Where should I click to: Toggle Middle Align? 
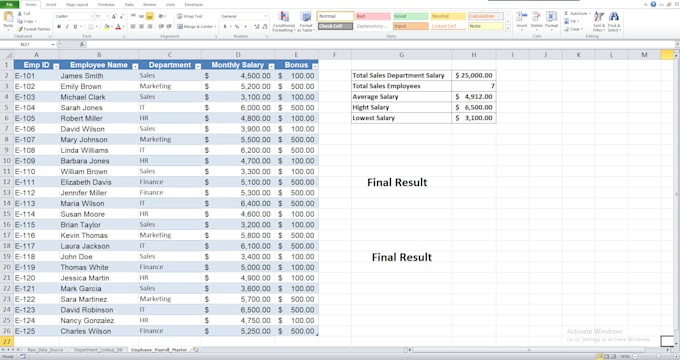point(141,16)
